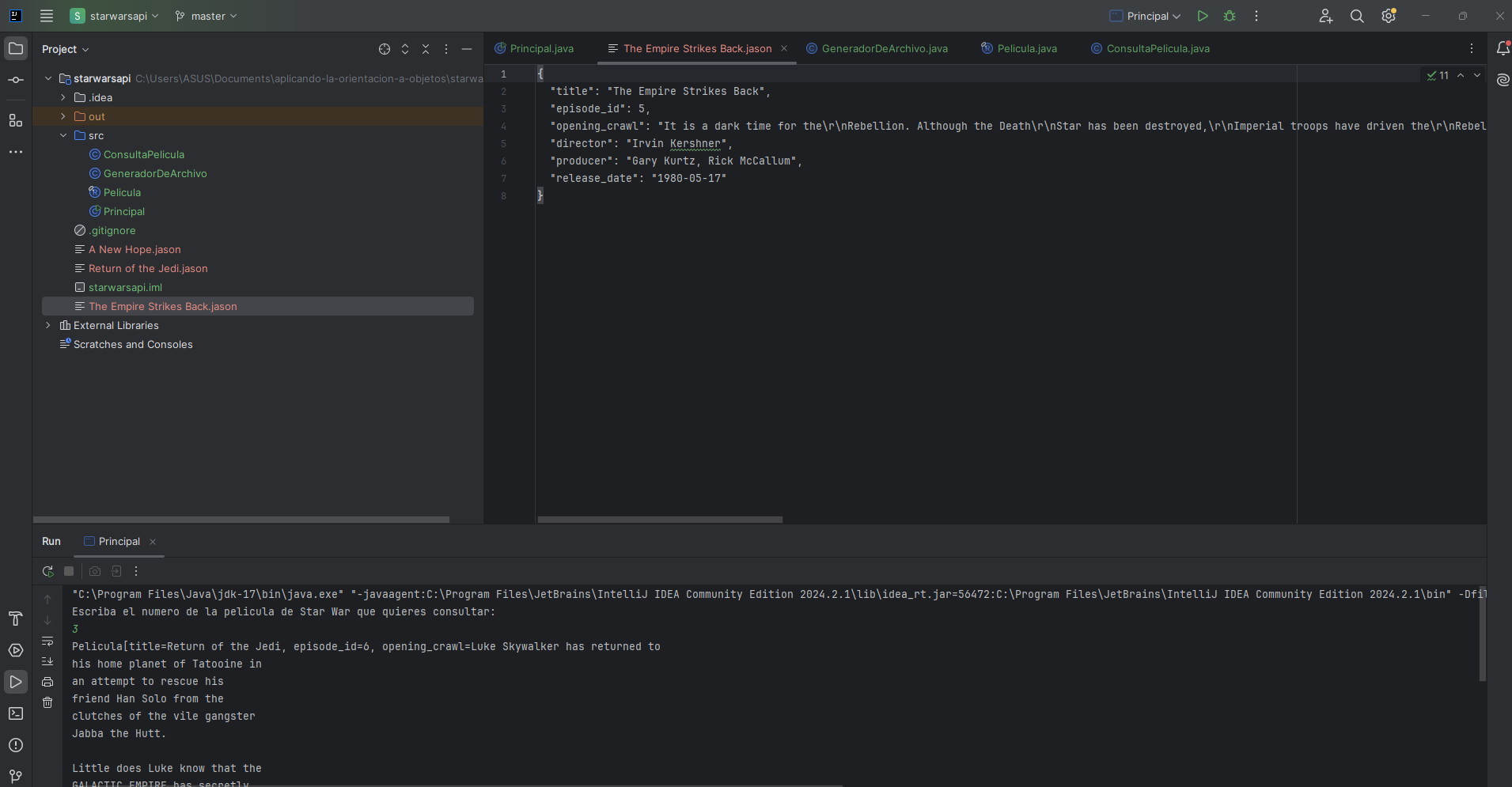Toggle soft-wrap in console output
This screenshot has height=787, width=1512.
(x=47, y=641)
